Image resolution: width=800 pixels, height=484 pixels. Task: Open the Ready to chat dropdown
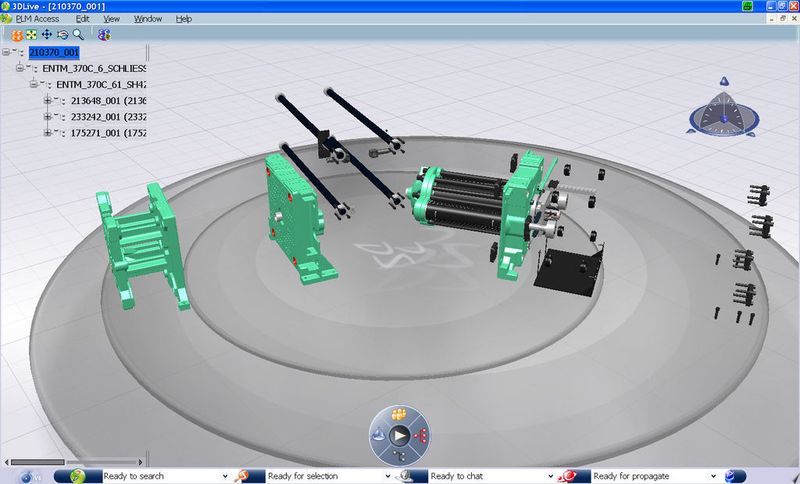[x=551, y=476]
